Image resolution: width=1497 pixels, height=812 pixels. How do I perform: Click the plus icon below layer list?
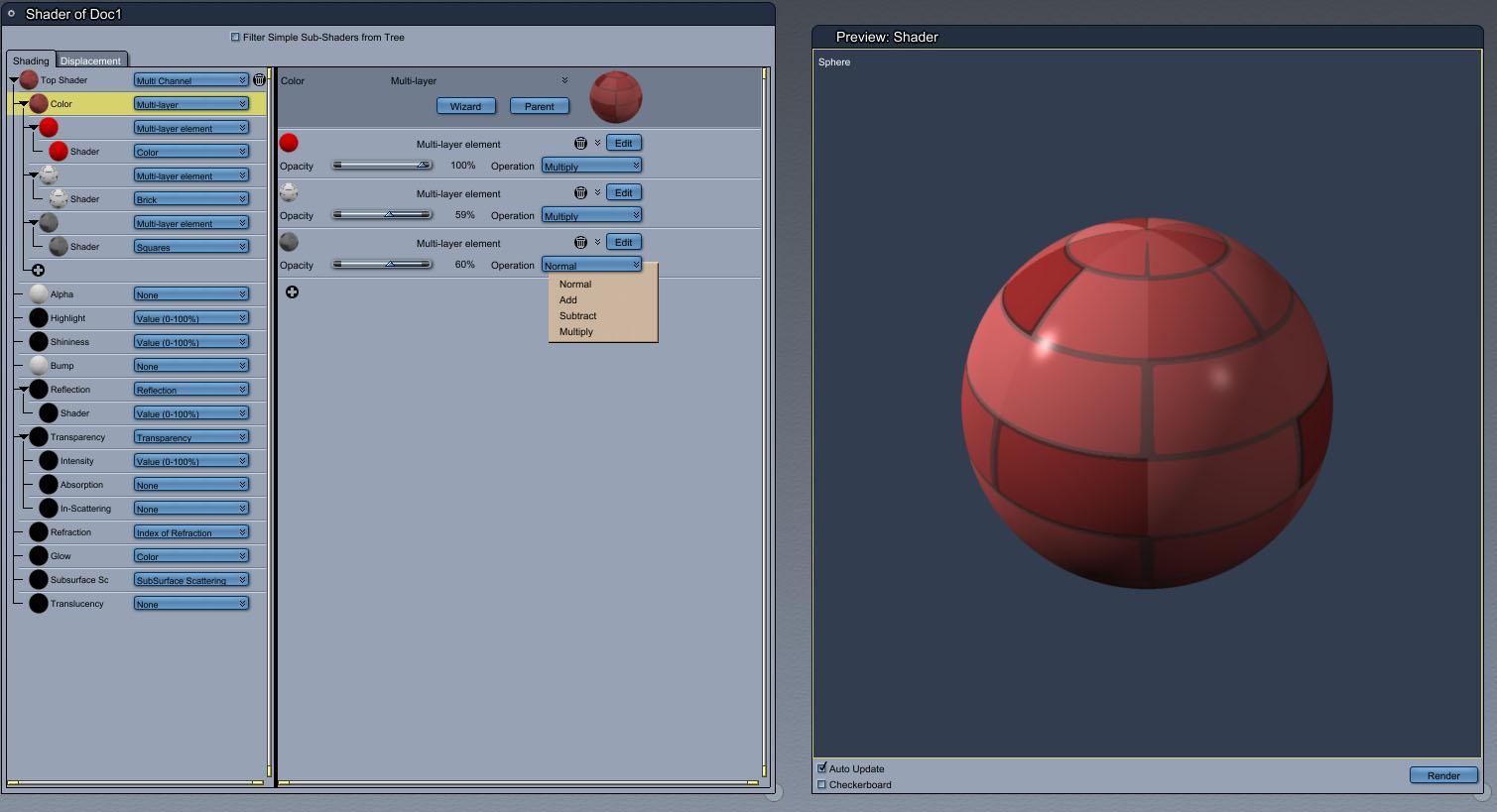[x=292, y=291]
